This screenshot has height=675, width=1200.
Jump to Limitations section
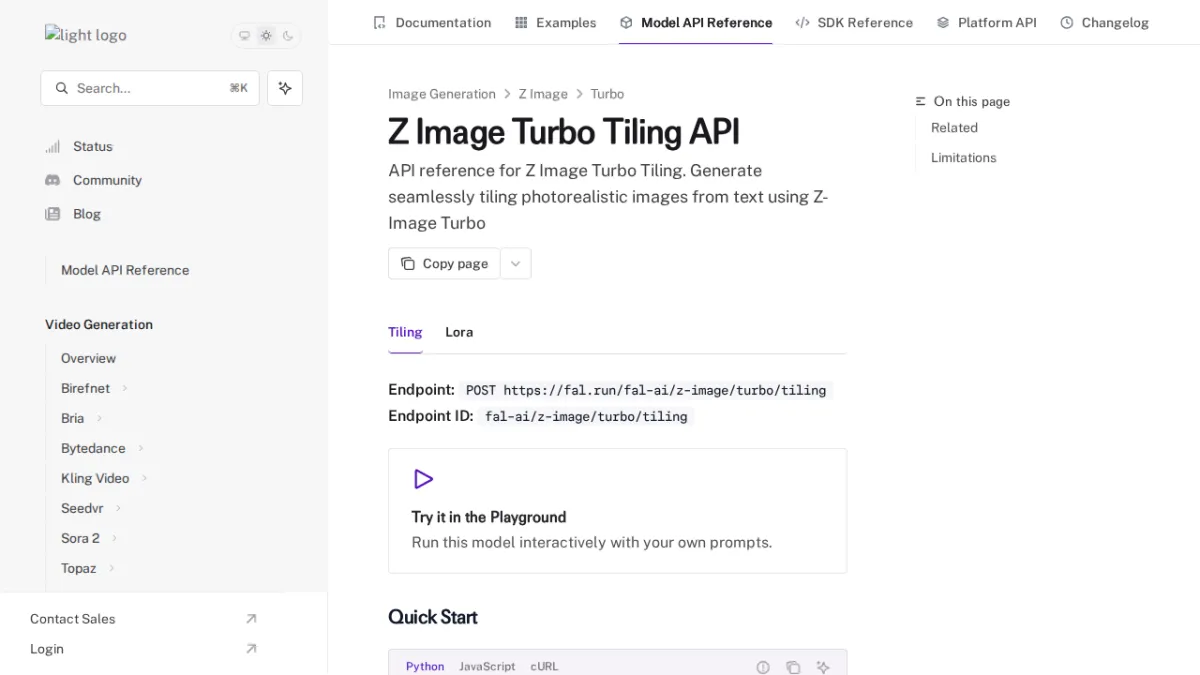point(963,158)
